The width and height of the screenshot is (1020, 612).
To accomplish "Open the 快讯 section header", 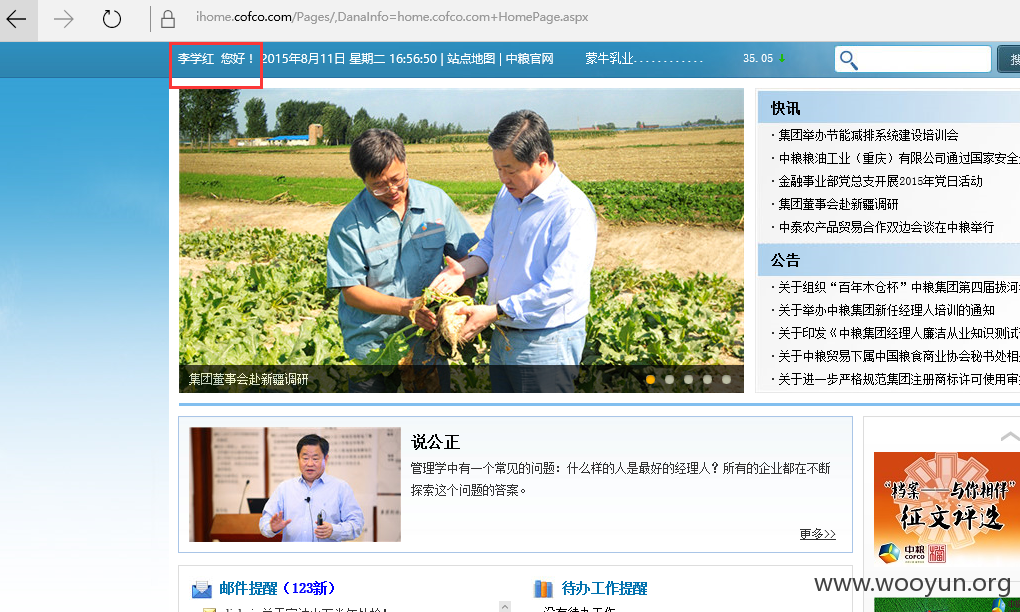I will click(785, 108).
